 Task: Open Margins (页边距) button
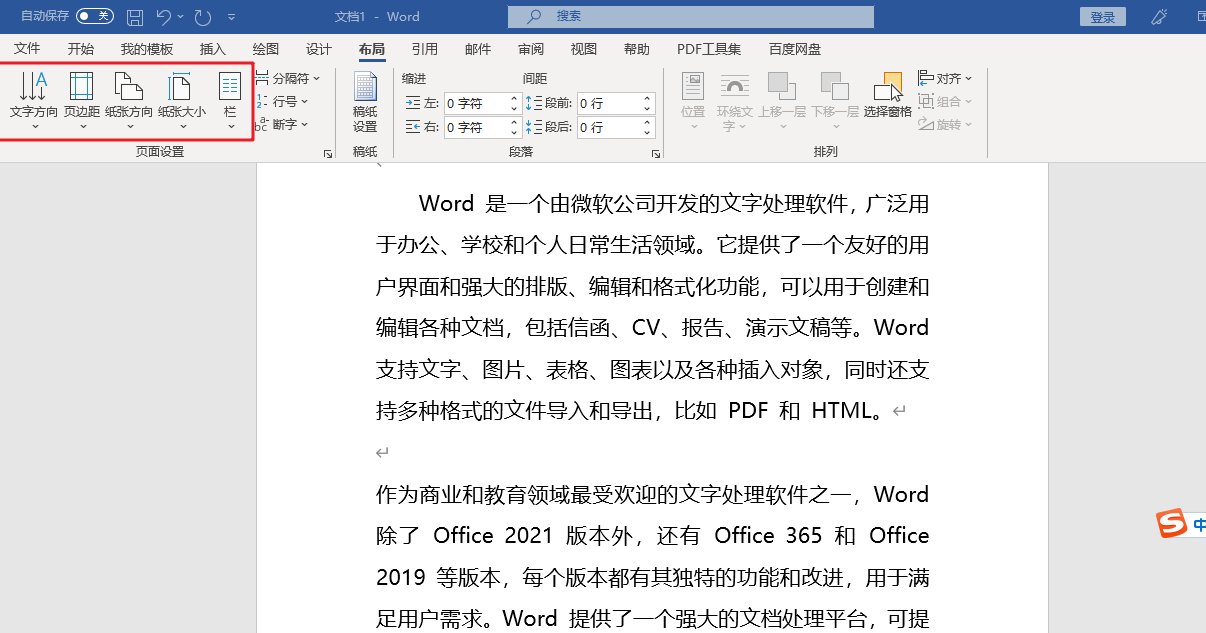82,100
